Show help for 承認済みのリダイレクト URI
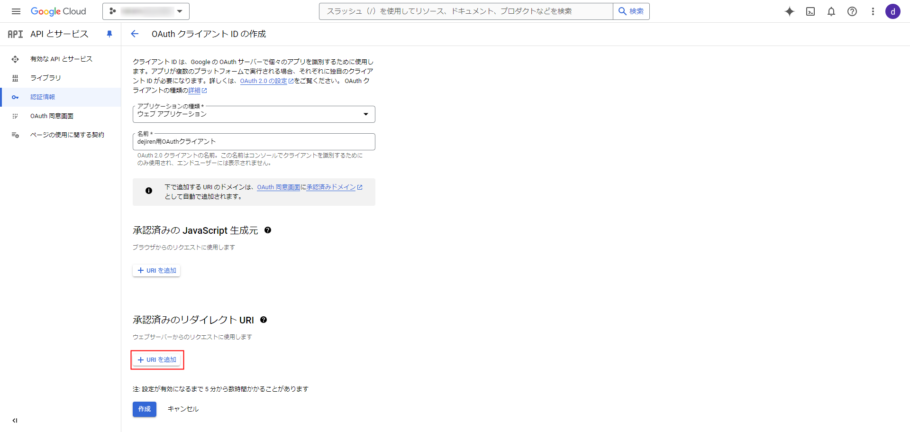Image resolution: width=910 pixels, height=432 pixels. (x=263, y=320)
